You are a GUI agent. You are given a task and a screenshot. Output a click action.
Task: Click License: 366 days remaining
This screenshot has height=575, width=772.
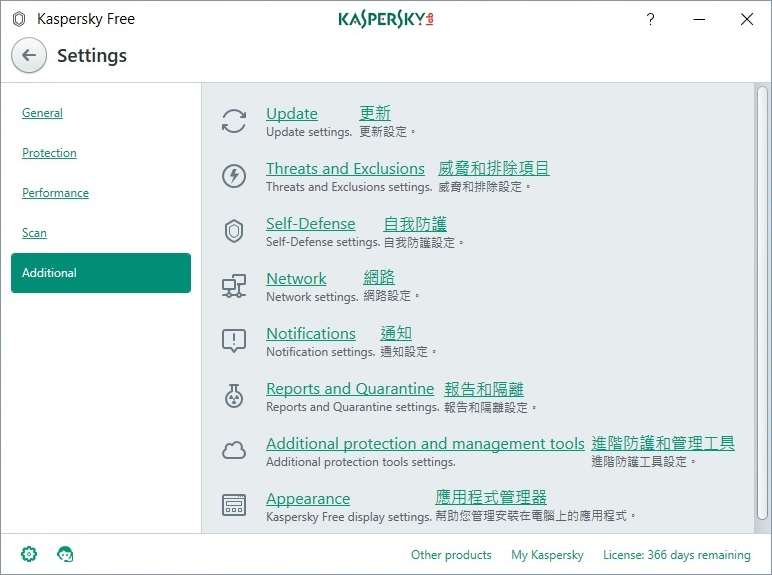point(677,555)
